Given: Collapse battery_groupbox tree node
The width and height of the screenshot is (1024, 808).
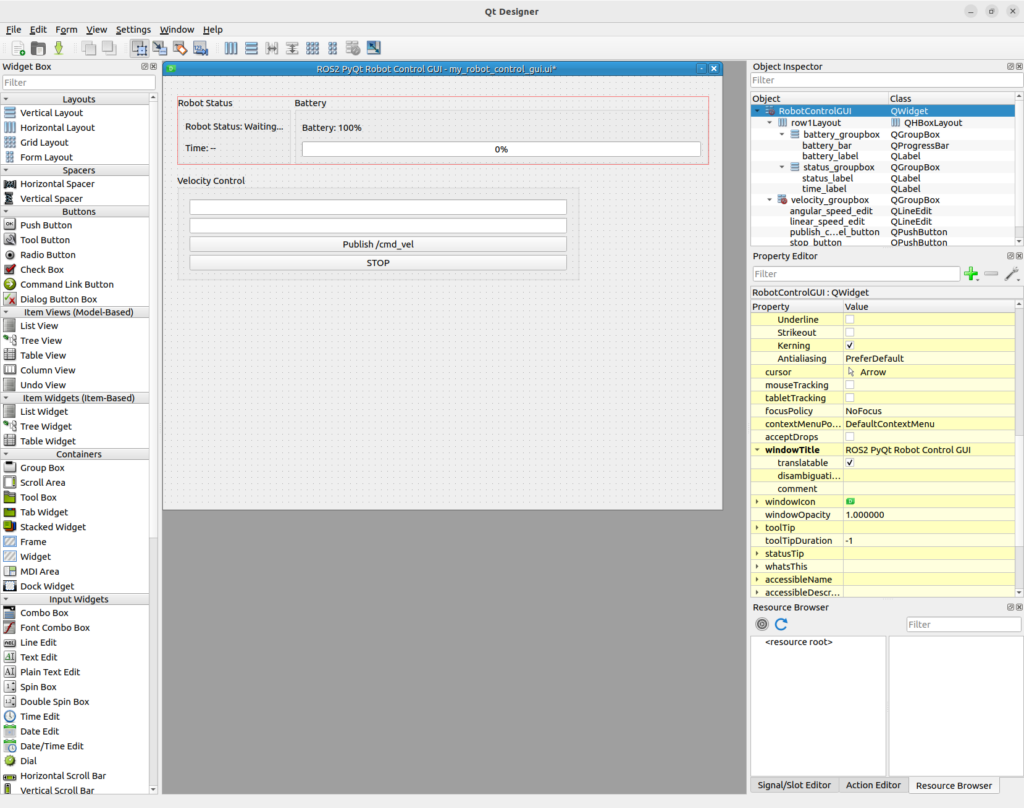Looking at the screenshot, I should (782, 135).
